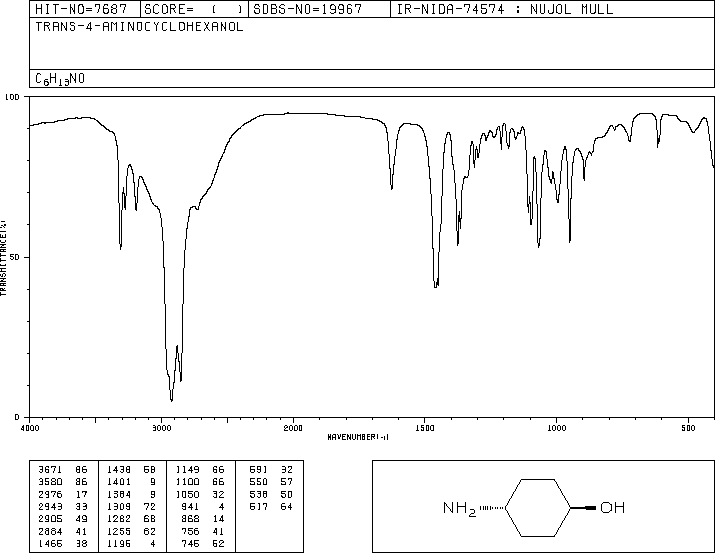Viewport: 715px width, 553px height.
Task: Click the 1500 label on the wavenumber axis
Action: 425,428
